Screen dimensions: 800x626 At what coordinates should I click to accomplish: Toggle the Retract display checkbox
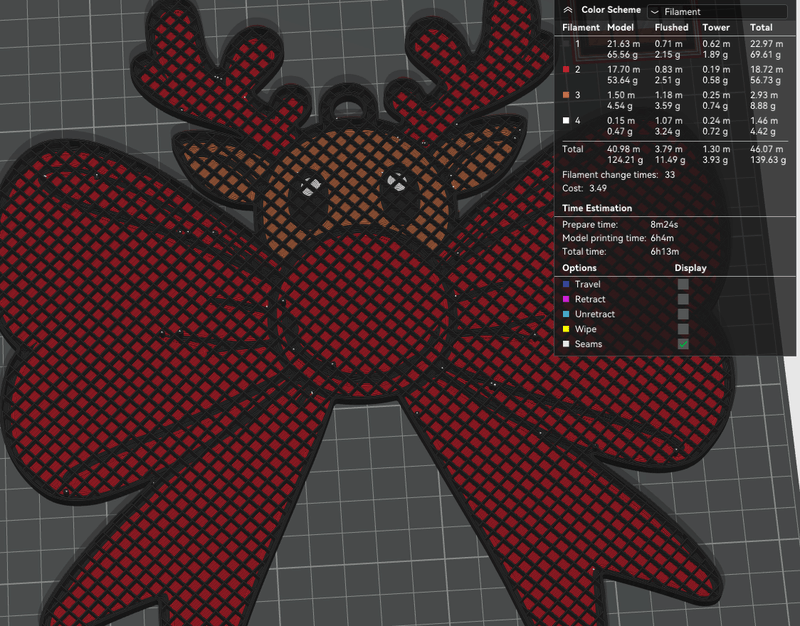coord(683,299)
